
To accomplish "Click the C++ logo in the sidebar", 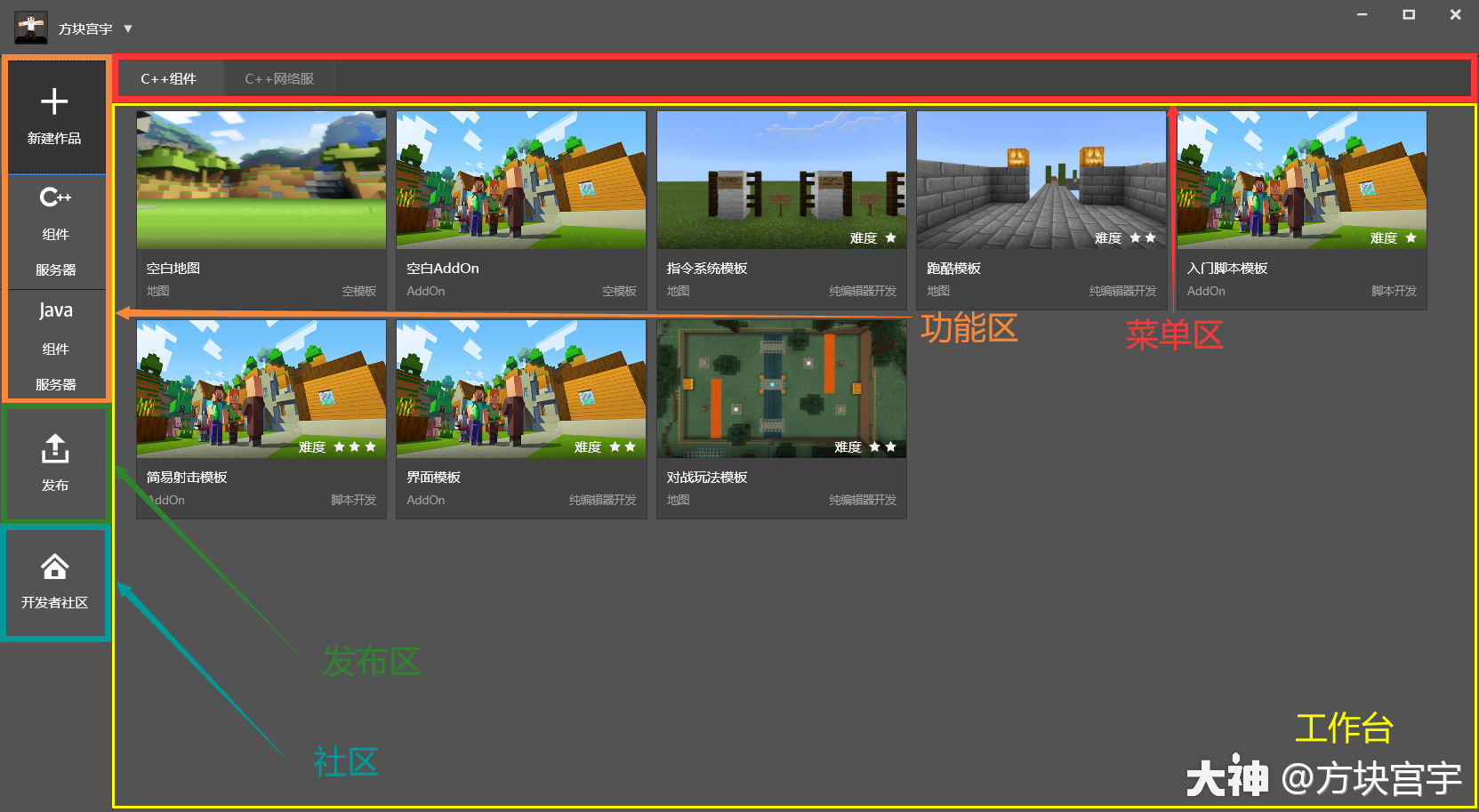I will click(x=55, y=197).
